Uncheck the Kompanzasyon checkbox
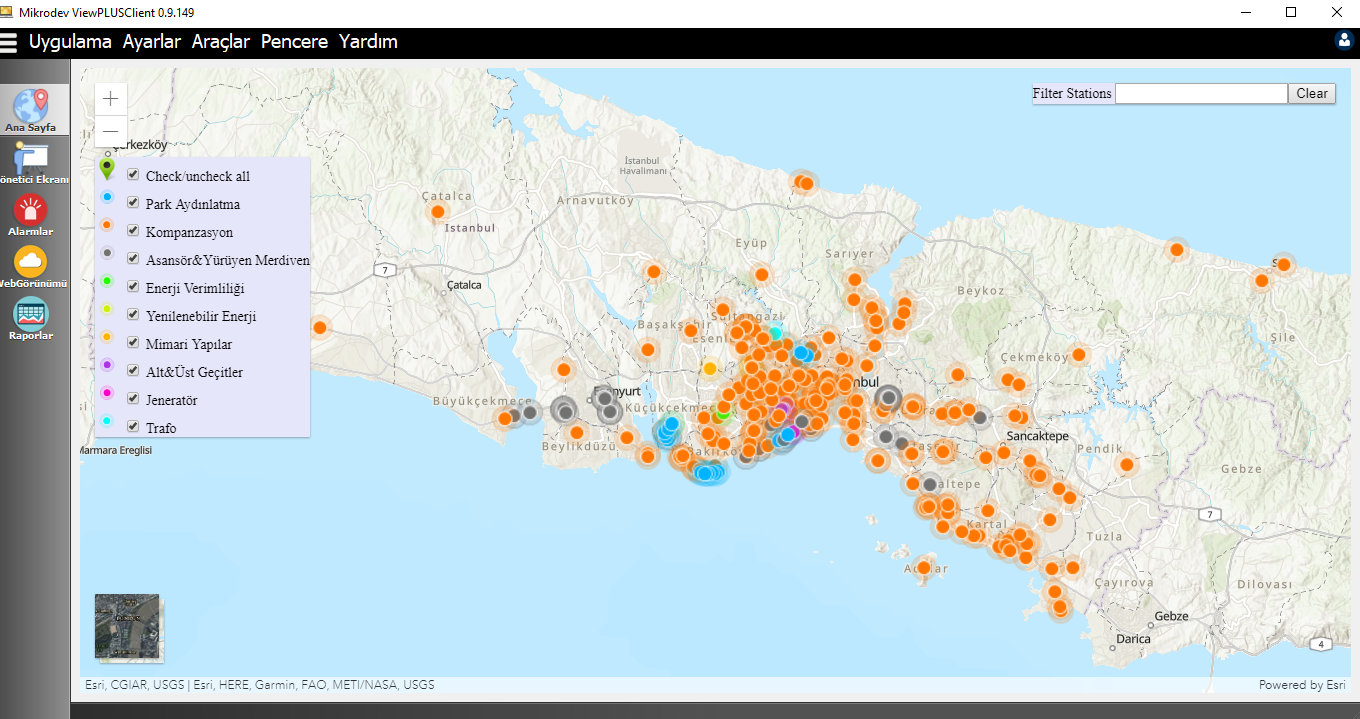The width and height of the screenshot is (1360, 719). (x=133, y=231)
